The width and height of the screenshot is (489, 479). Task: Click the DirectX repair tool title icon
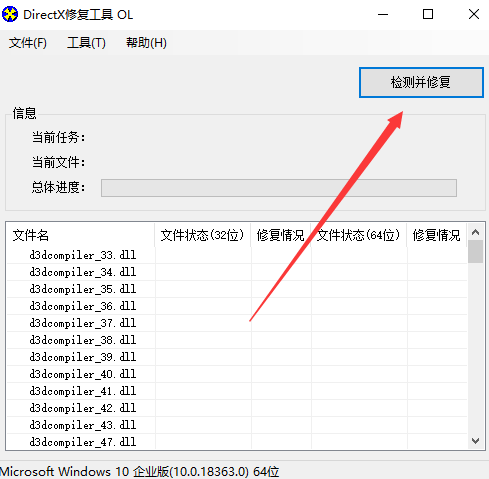(x=10, y=14)
